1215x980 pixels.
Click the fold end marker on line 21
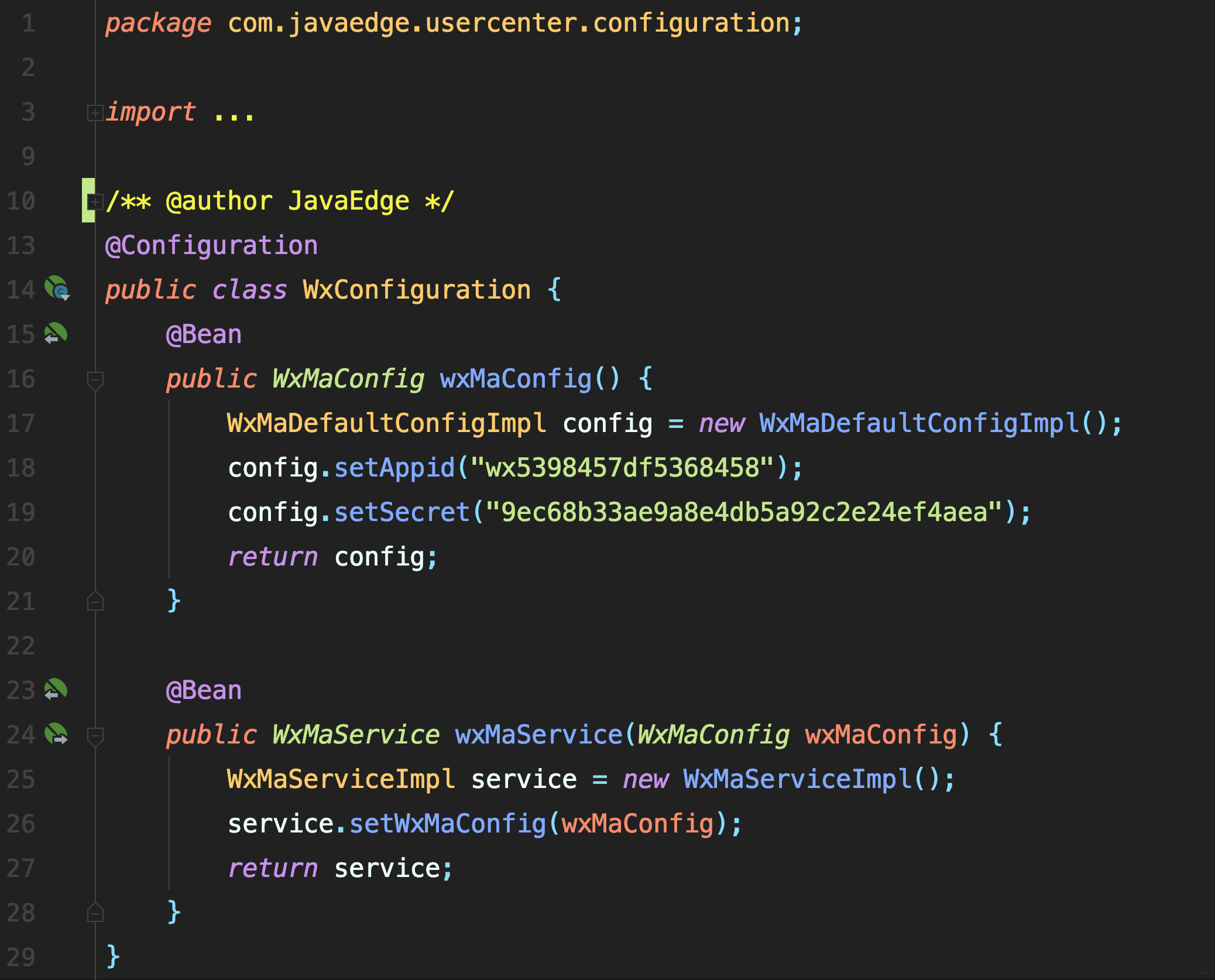[95, 601]
